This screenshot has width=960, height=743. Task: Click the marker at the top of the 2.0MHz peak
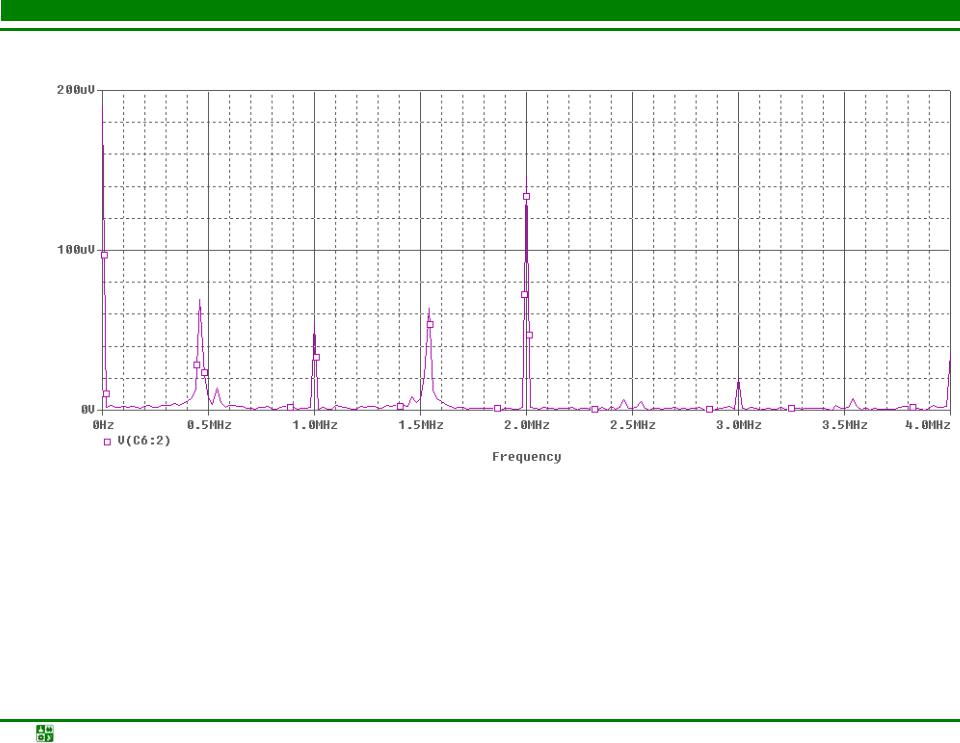click(527, 196)
